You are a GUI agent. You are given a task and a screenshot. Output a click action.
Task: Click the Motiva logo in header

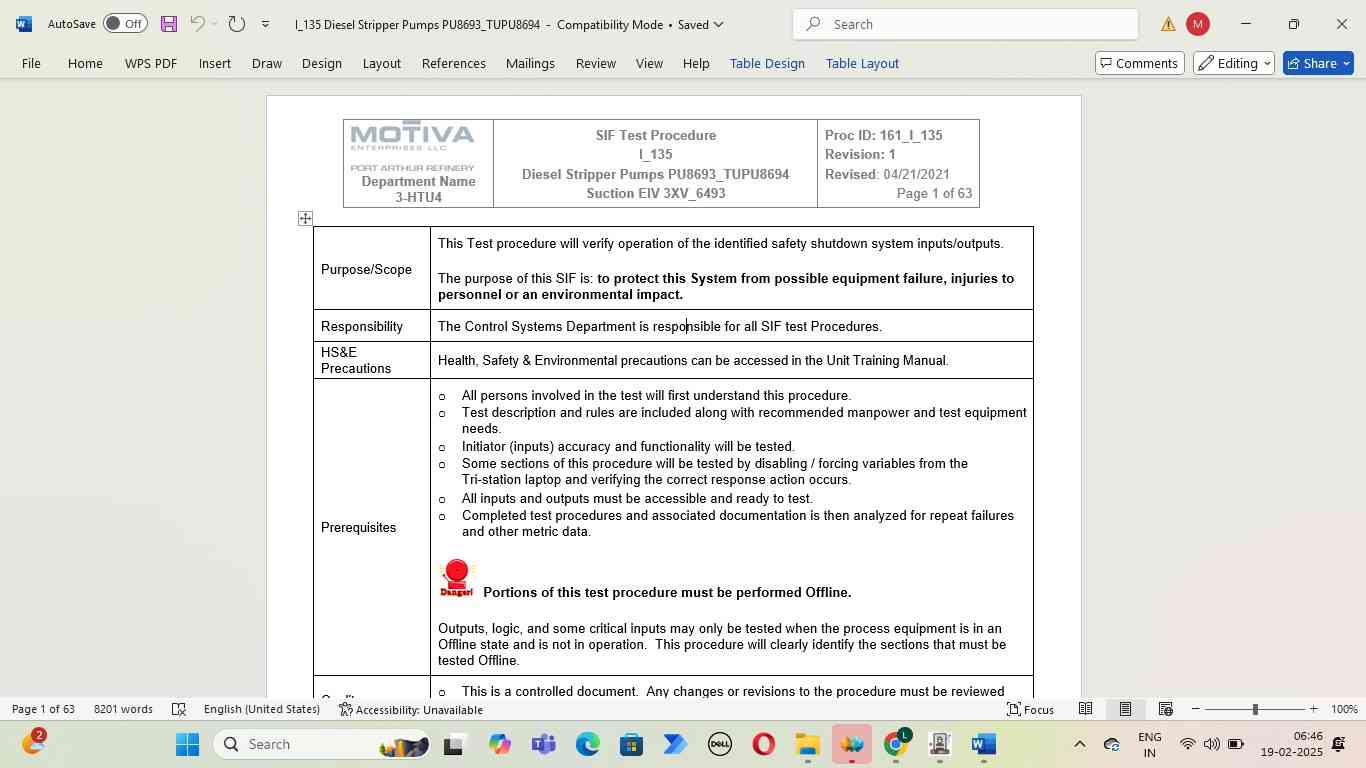(x=412, y=138)
